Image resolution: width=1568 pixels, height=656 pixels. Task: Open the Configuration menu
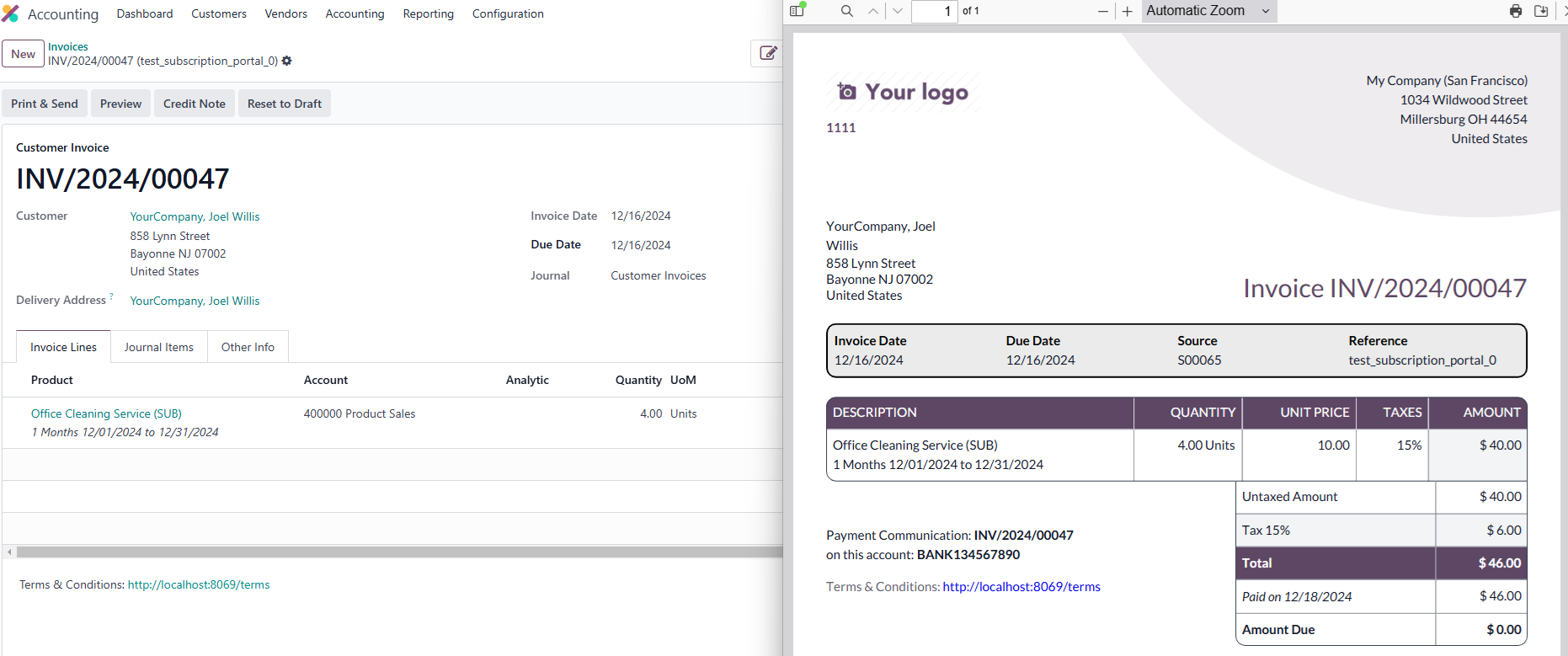(x=508, y=13)
